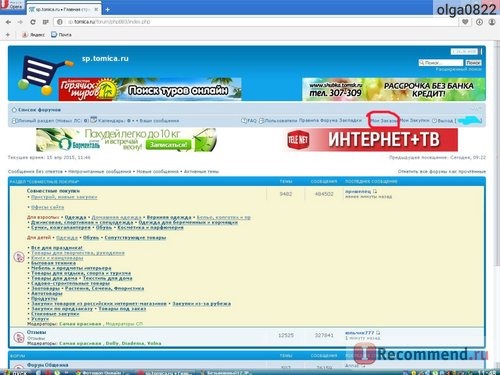The height and width of the screenshot is (375, 500).
Task: Reload the page with the refresh icon
Action: click(x=33, y=22)
